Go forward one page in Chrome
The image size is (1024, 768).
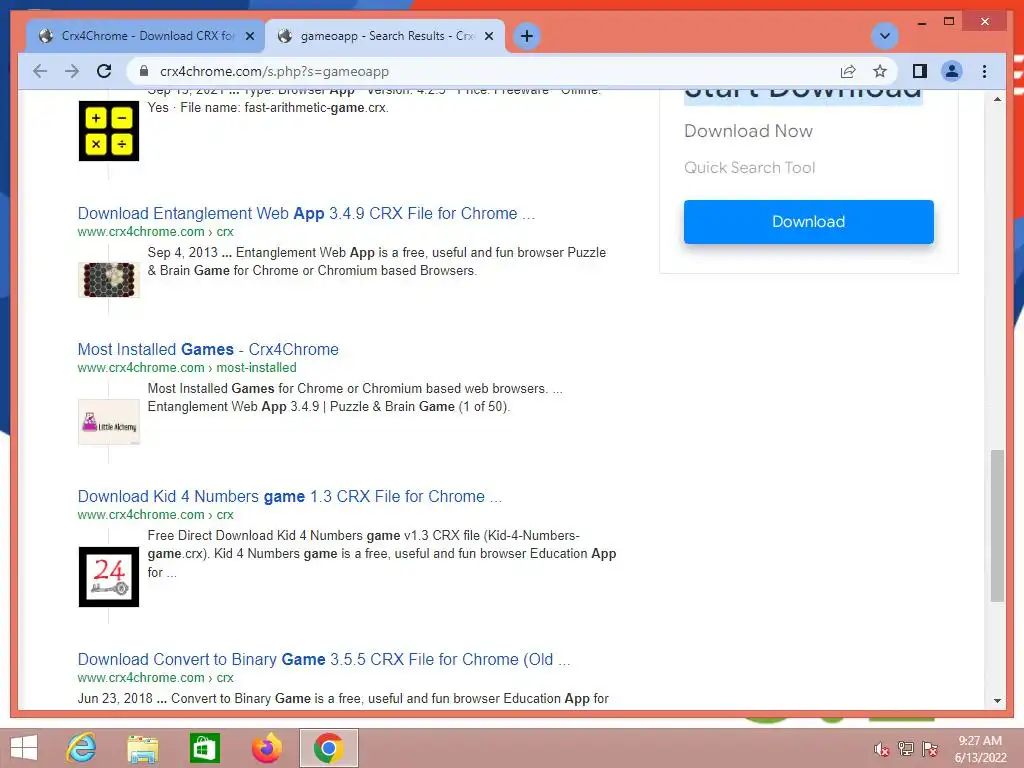pyautogui.click(x=72, y=71)
